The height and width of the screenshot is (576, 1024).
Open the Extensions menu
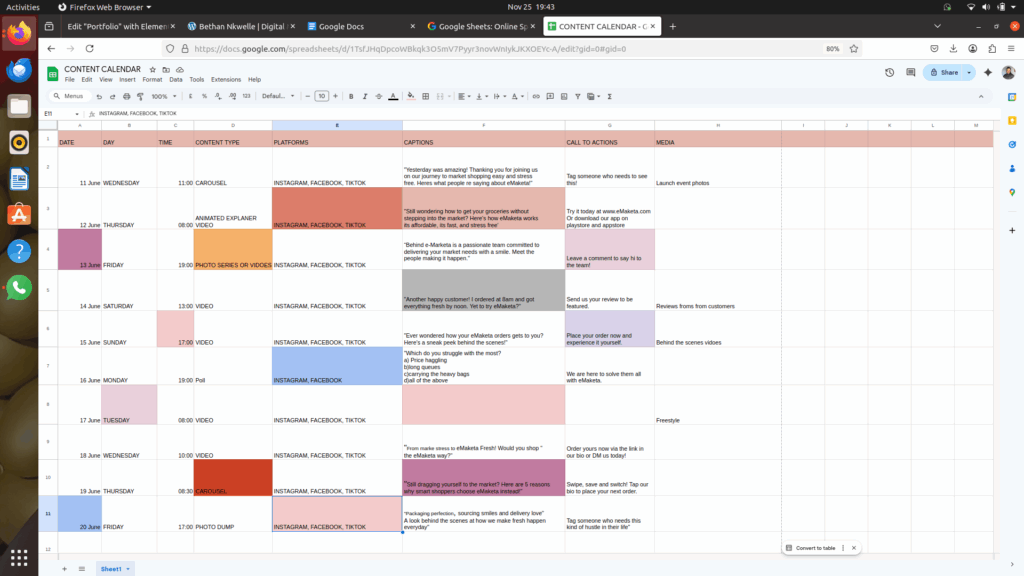(x=225, y=80)
